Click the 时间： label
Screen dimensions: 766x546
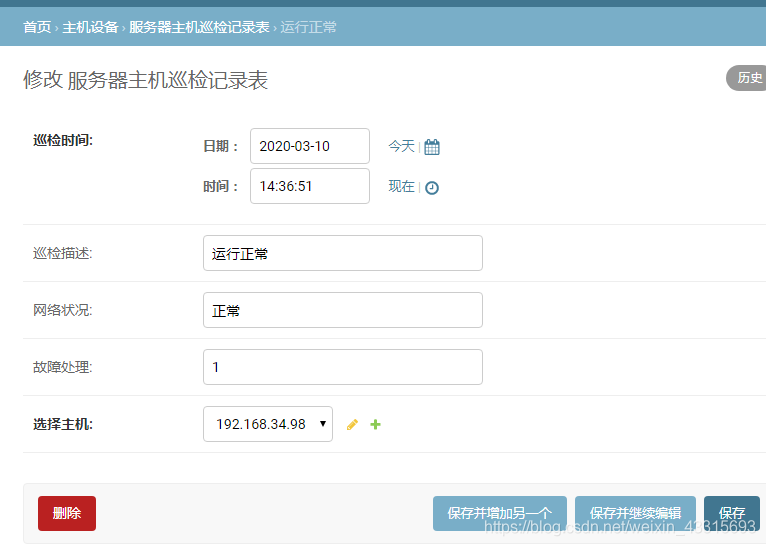221,186
